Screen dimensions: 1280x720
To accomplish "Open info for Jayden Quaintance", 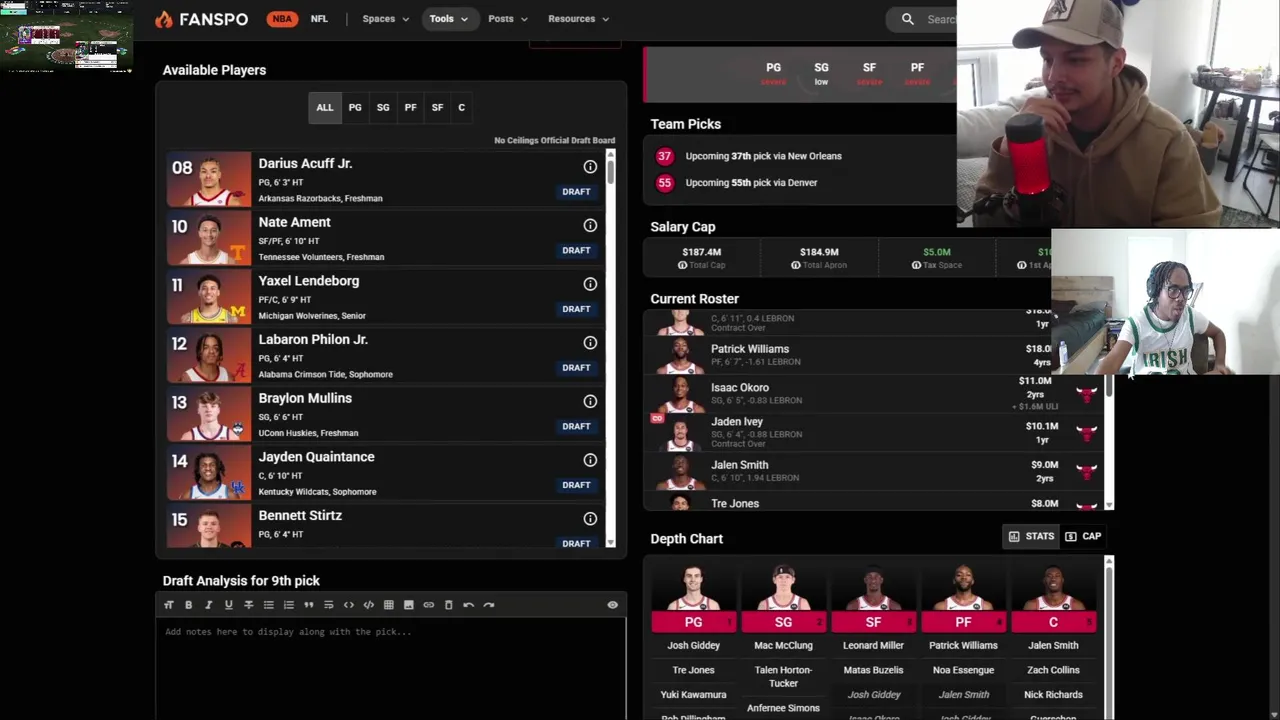I will coord(590,460).
